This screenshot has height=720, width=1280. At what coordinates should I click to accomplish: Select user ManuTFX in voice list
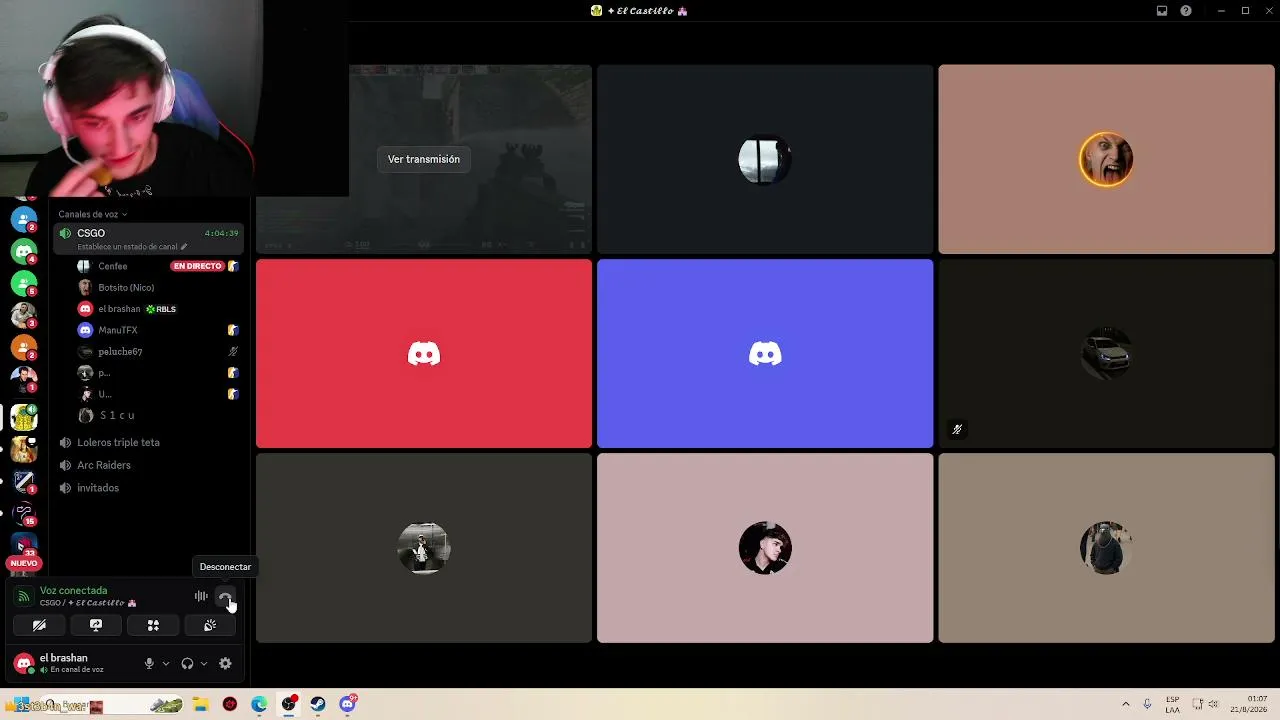tap(117, 330)
